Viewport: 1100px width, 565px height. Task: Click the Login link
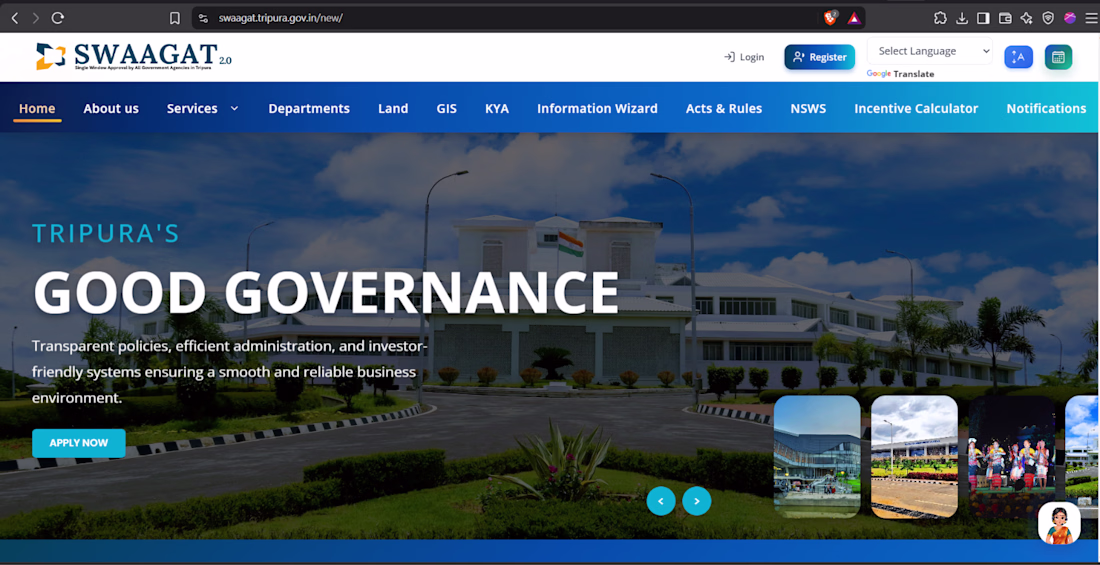[x=744, y=57]
